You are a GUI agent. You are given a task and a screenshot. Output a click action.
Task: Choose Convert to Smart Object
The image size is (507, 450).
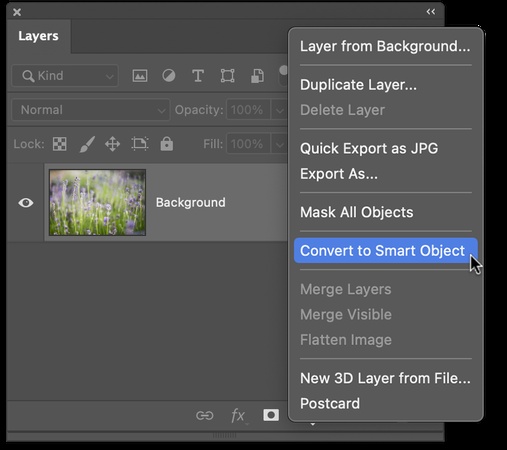point(386,251)
